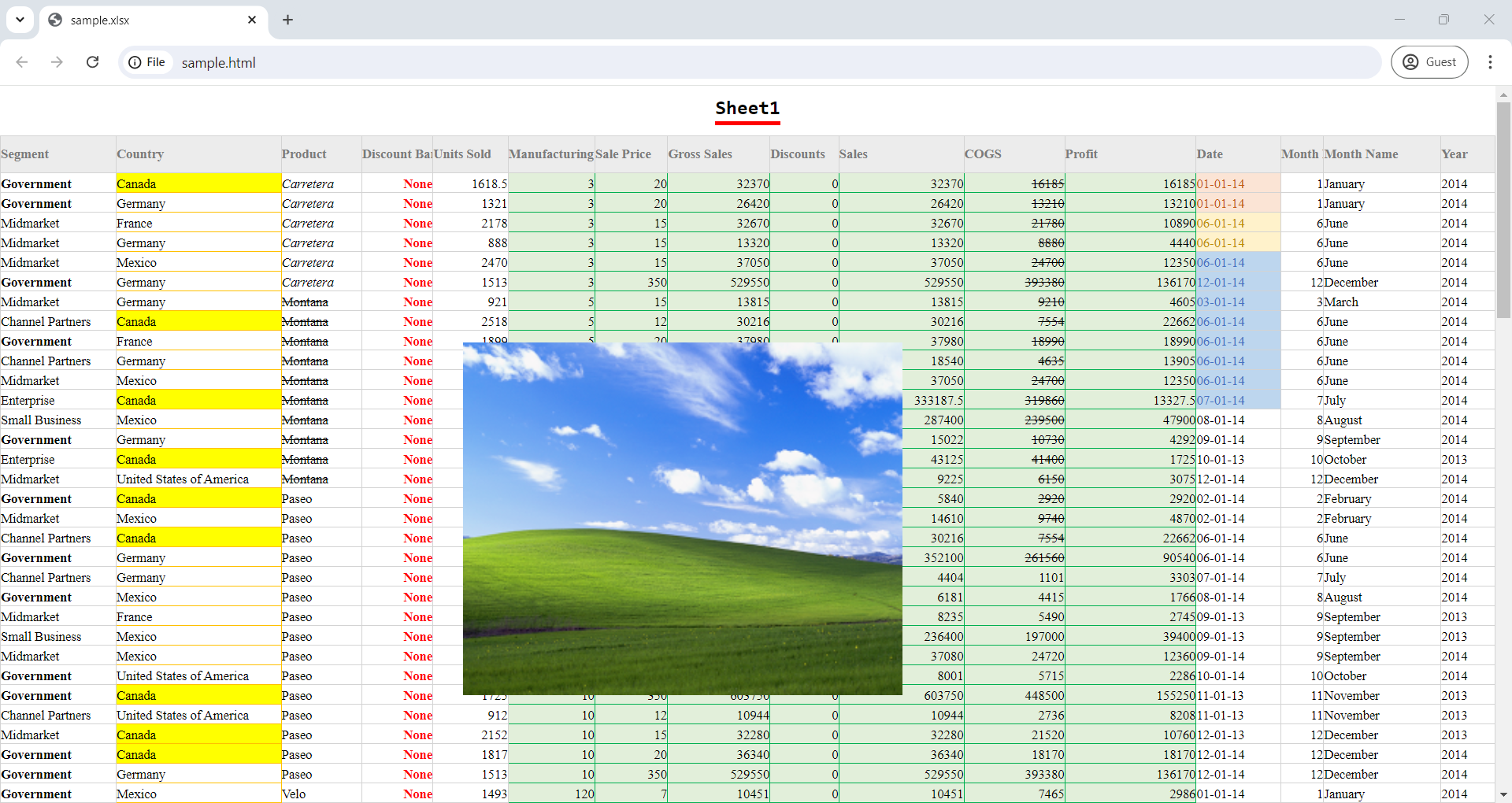This screenshot has height=803, width=1512.
Task: Click the Units Sold cell 2470
Action: point(470,262)
